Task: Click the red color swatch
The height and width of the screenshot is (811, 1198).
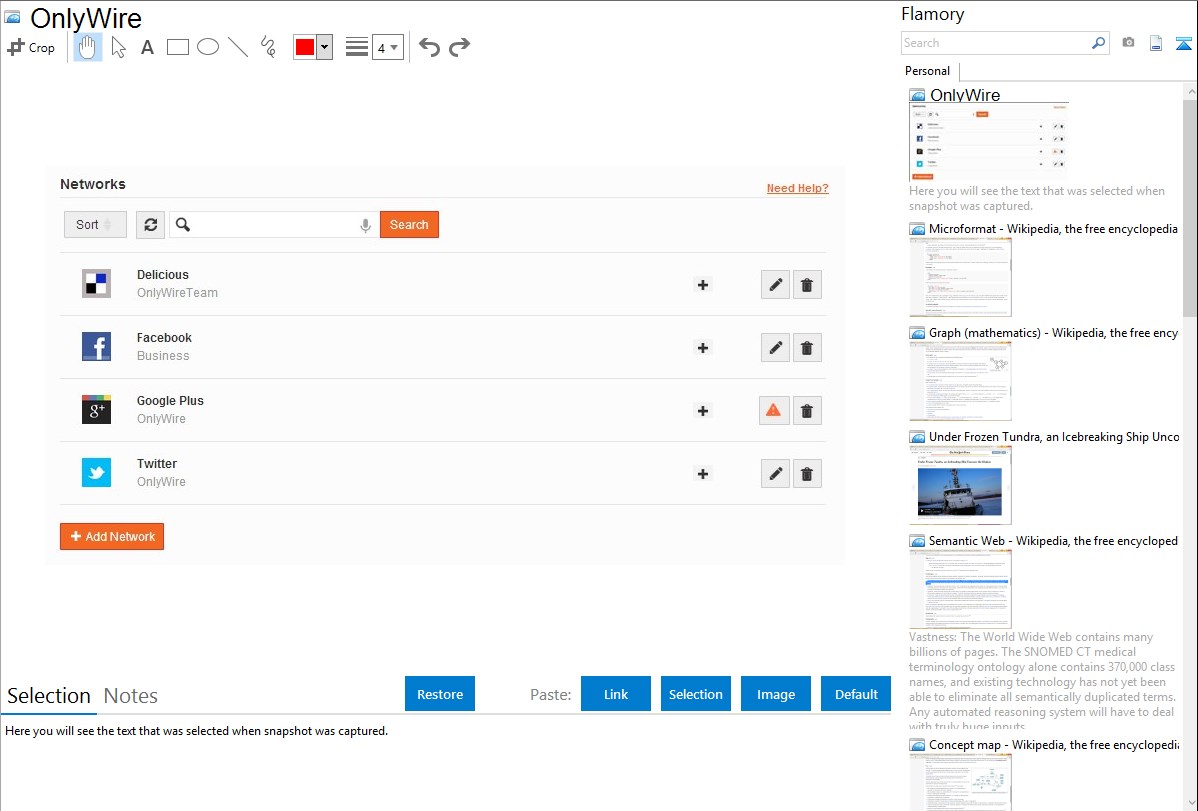Action: point(305,47)
